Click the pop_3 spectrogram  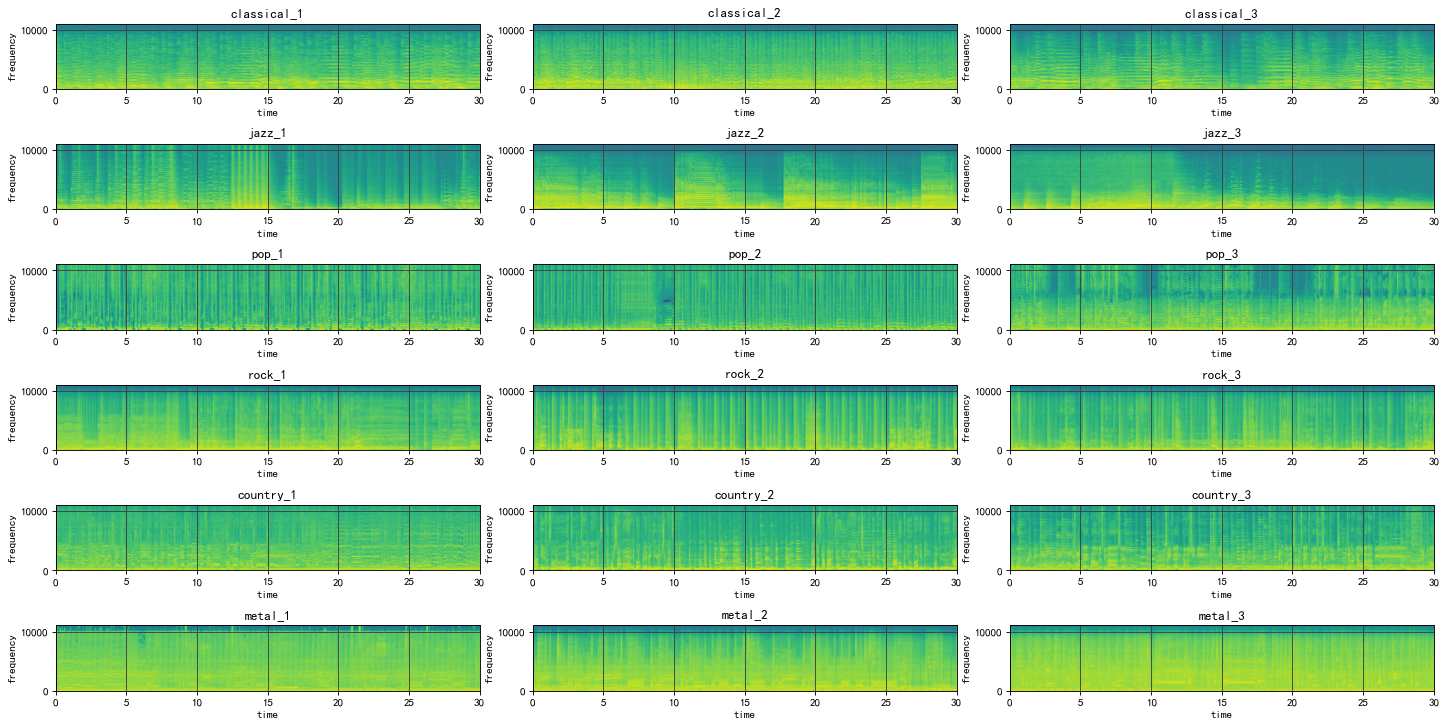(1221, 298)
